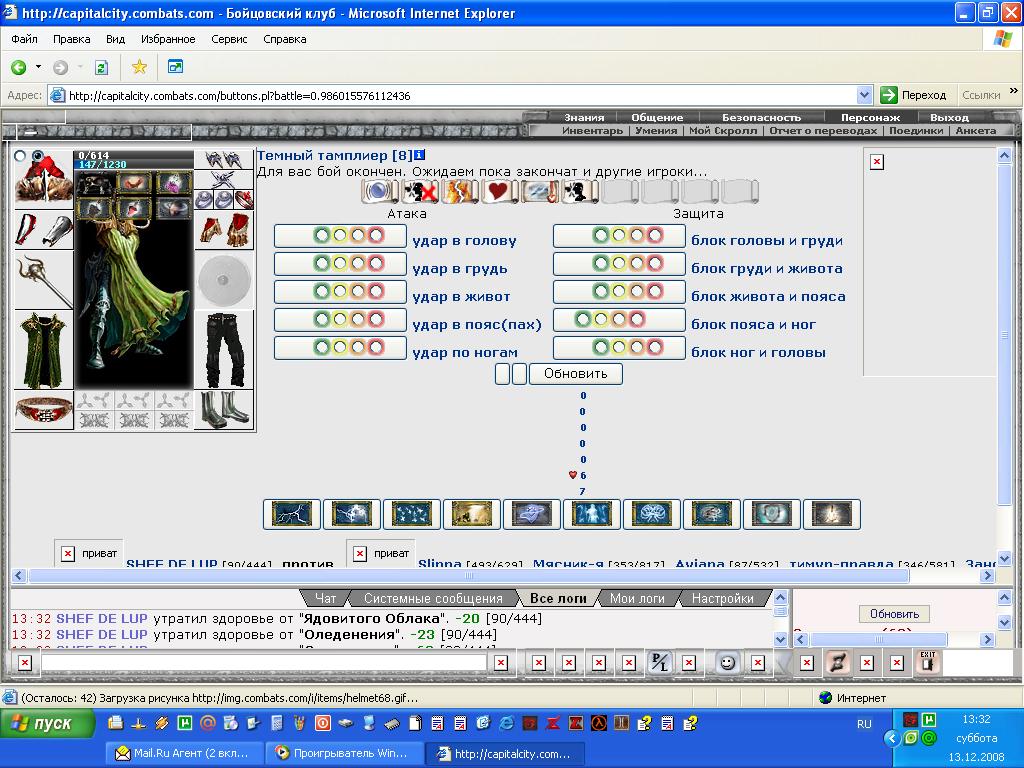Image resolution: width=1024 pixels, height=768 pixels.
Task: Click the P/L chat translit icon
Action: point(660,663)
